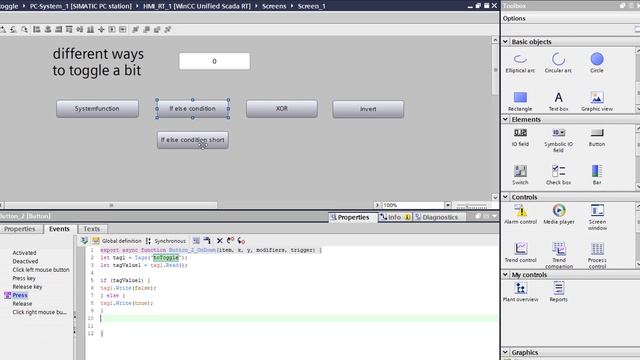Select the Button element in Toolbox
The height and width of the screenshot is (360, 640).
(597, 137)
